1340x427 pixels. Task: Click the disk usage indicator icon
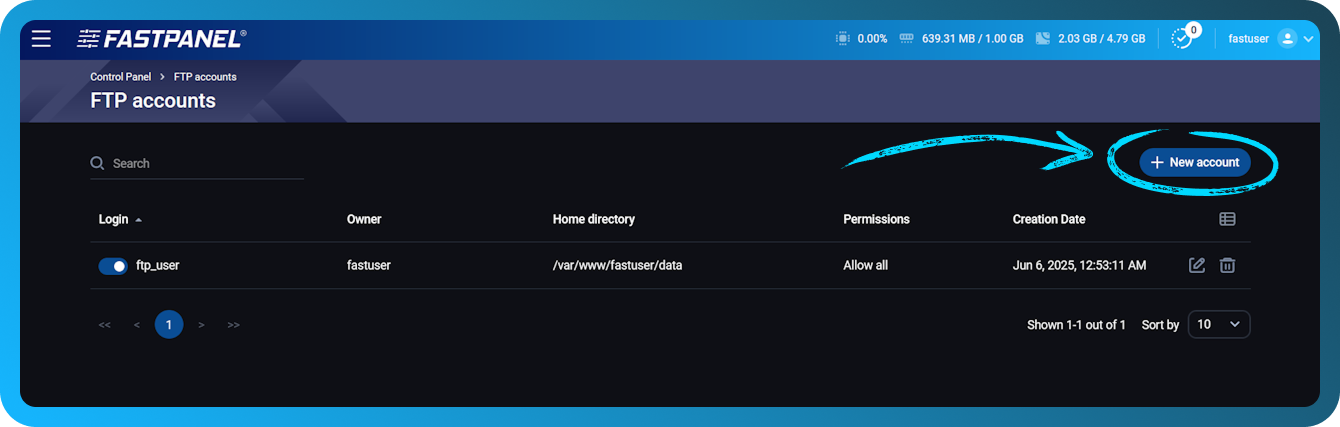click(x=1042, y=39)
